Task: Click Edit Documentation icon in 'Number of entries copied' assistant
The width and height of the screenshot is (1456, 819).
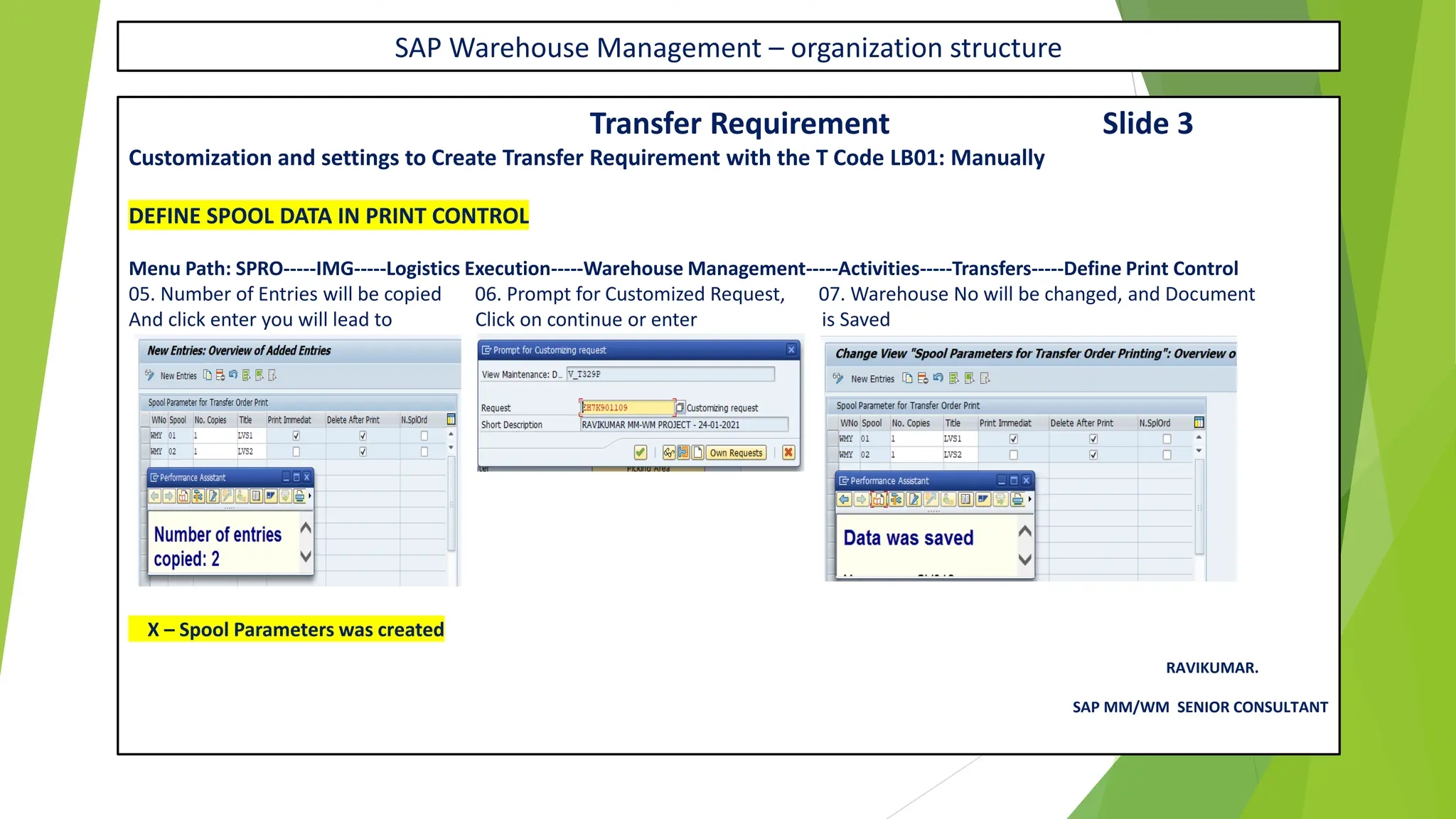Action: click(x=213, y=496)
